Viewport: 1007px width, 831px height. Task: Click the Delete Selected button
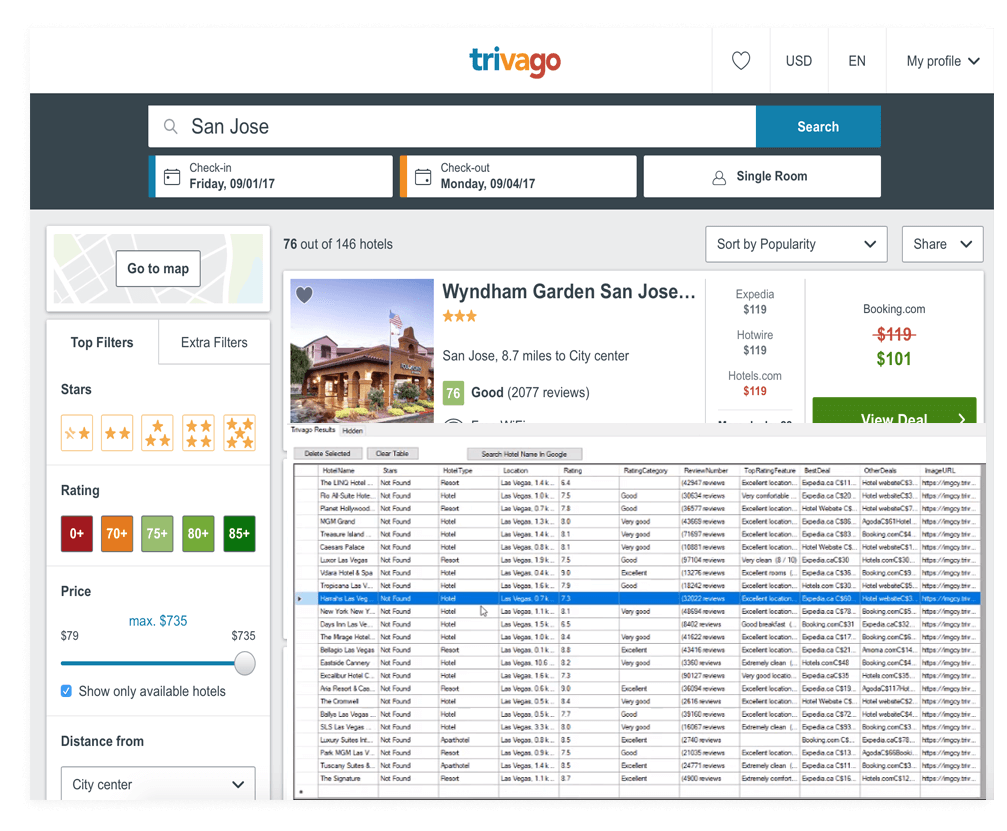pos(328,453)
